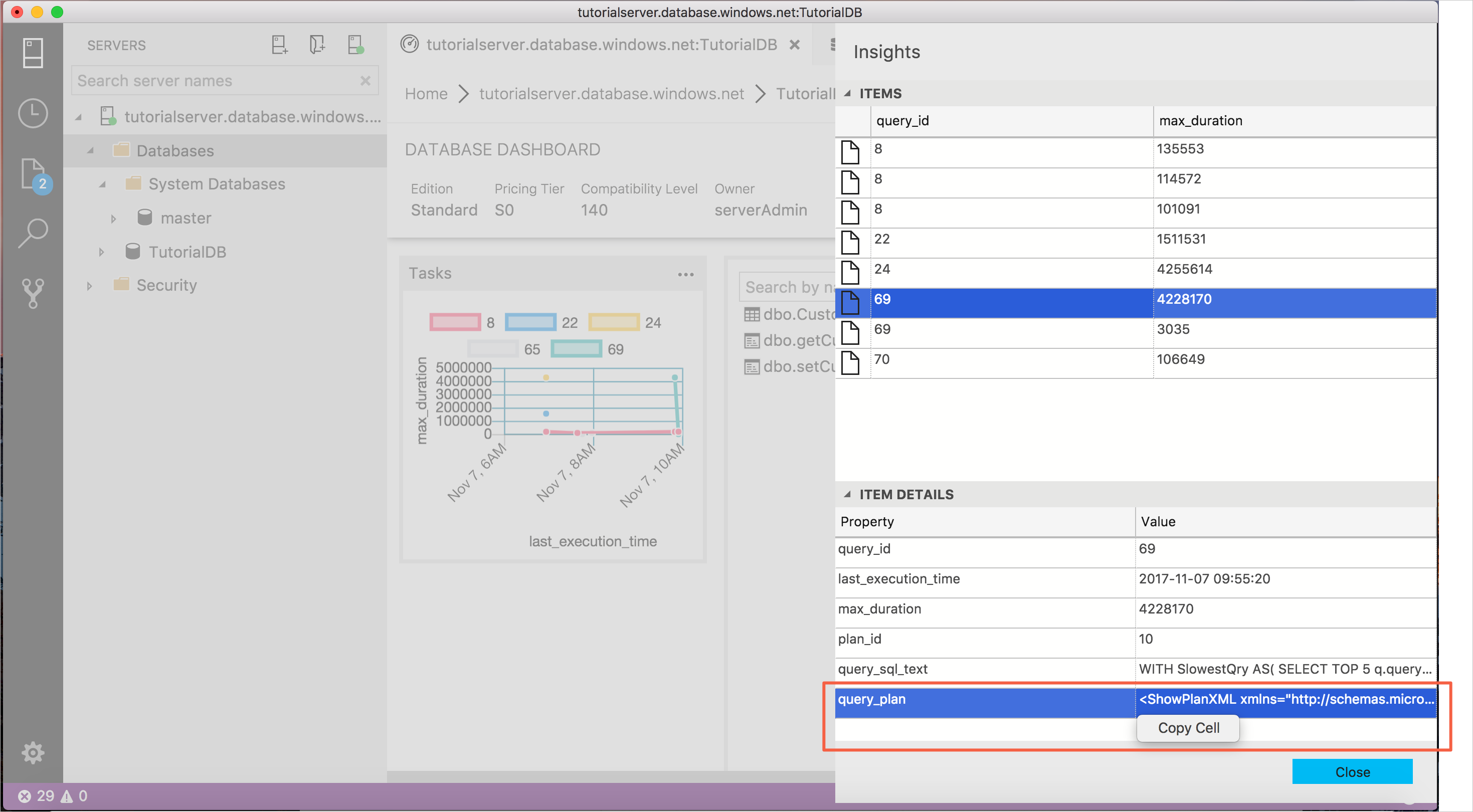Collapse the ITEM DETAILS section

(847, 494)
